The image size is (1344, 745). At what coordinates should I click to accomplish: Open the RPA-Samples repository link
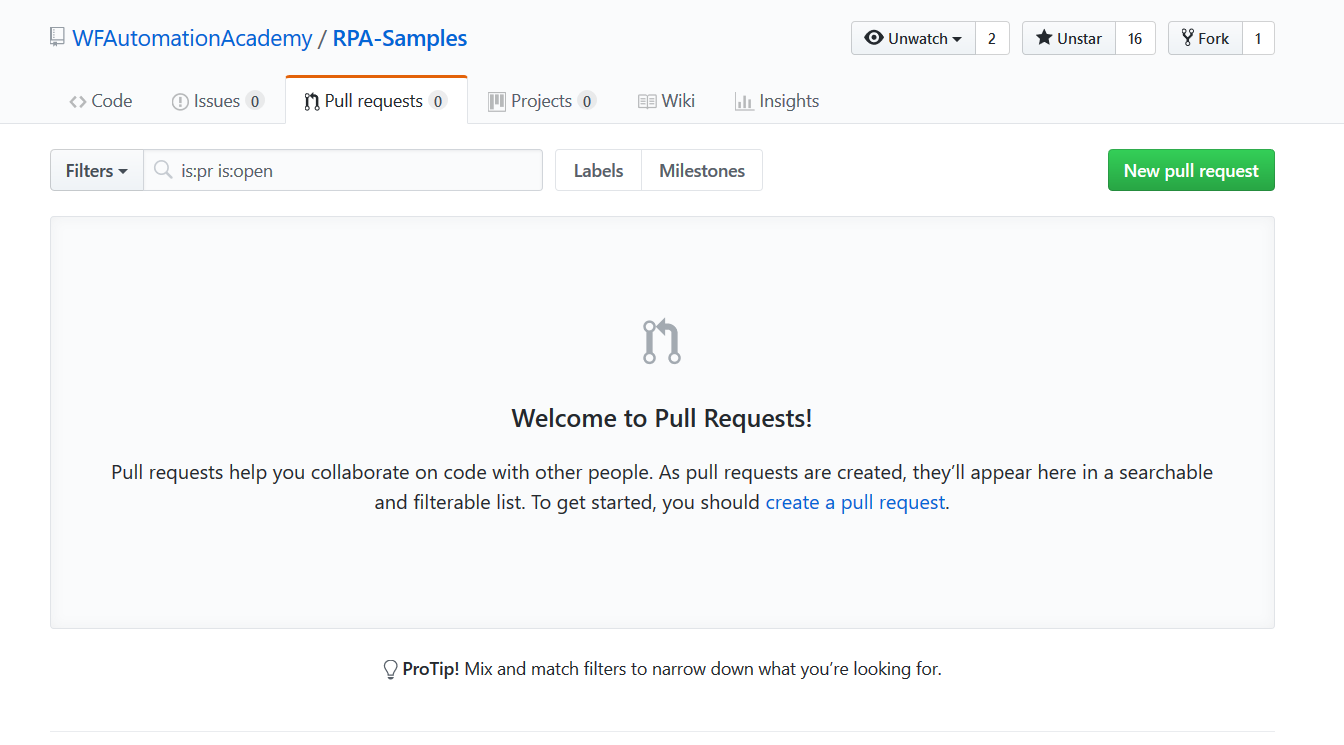pyautogui.click(x=400, y=39)
